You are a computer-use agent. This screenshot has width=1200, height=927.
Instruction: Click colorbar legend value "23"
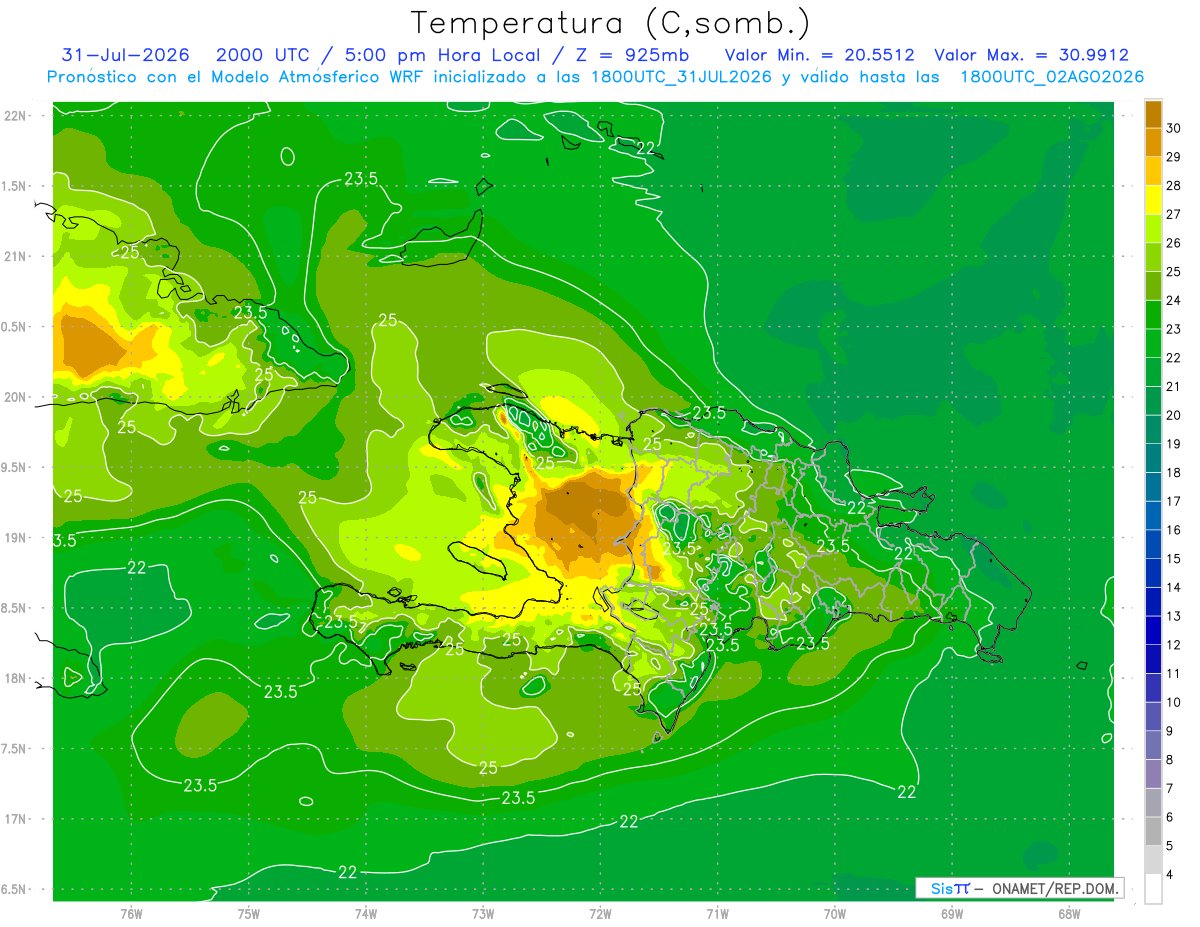pos(1174,329)
